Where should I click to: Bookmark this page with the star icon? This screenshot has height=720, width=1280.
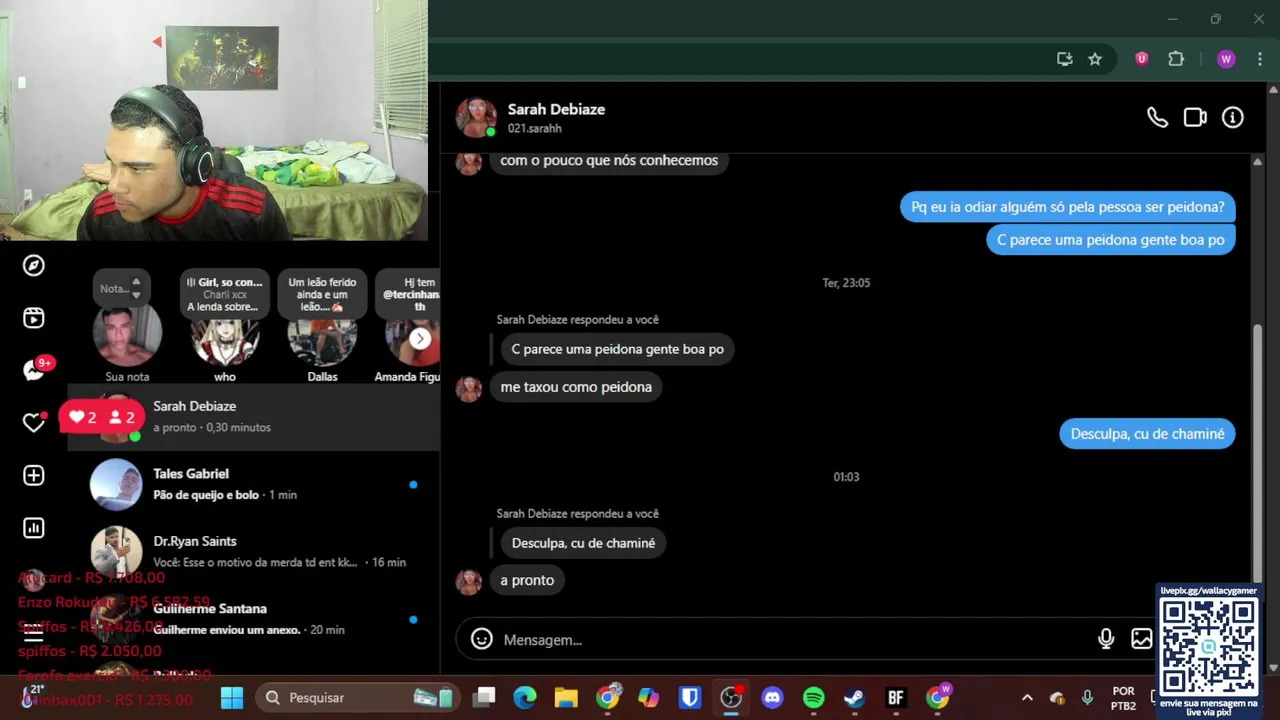pyautogui.click(x=1095, y=59)
